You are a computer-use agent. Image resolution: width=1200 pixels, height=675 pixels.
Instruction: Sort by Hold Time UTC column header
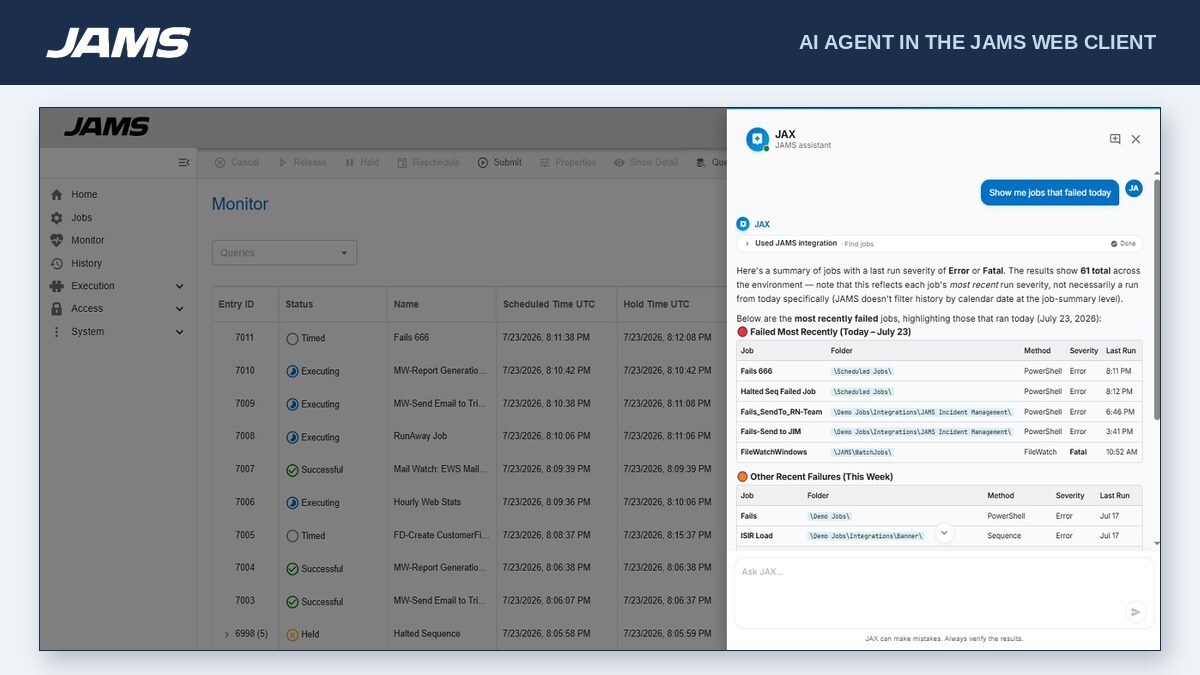tap(656, 304)
